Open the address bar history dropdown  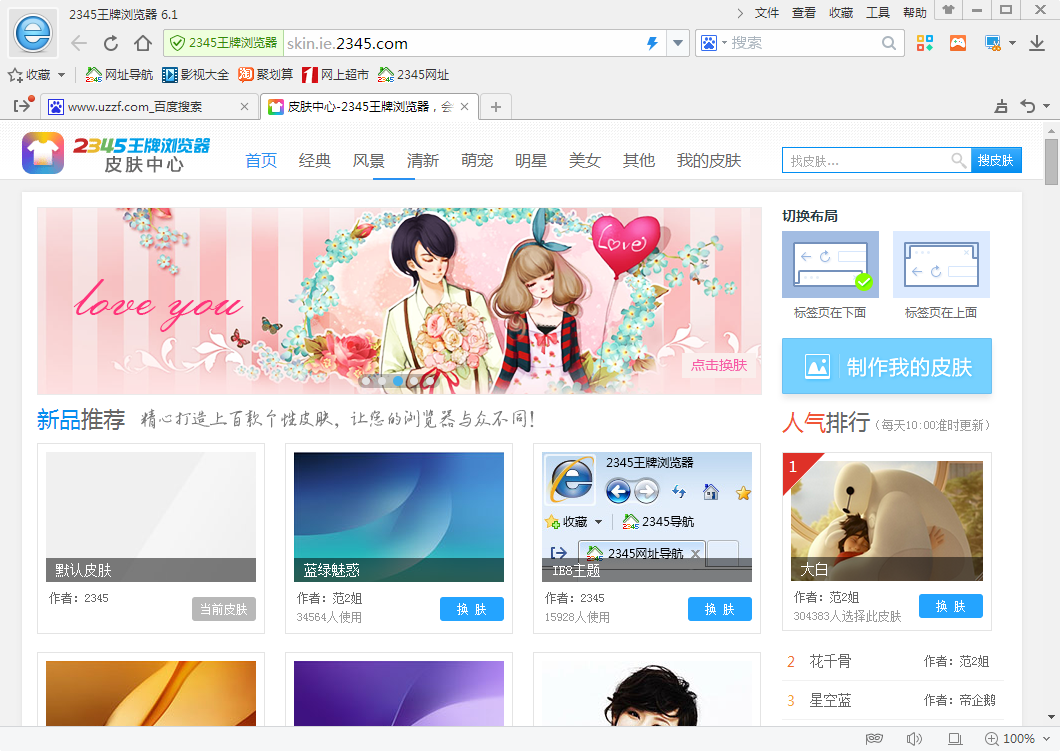[677, 43]
